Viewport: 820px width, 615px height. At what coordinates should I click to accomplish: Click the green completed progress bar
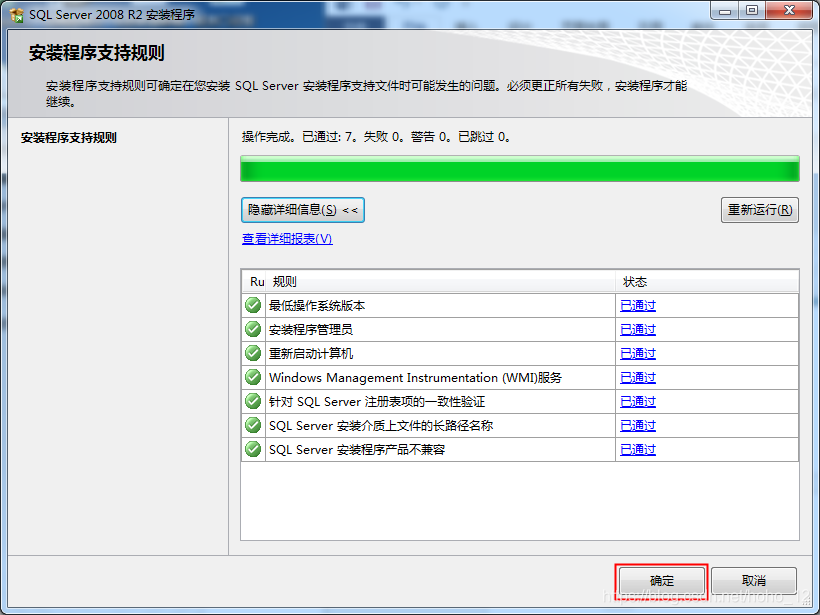click(x=520, y=169)
